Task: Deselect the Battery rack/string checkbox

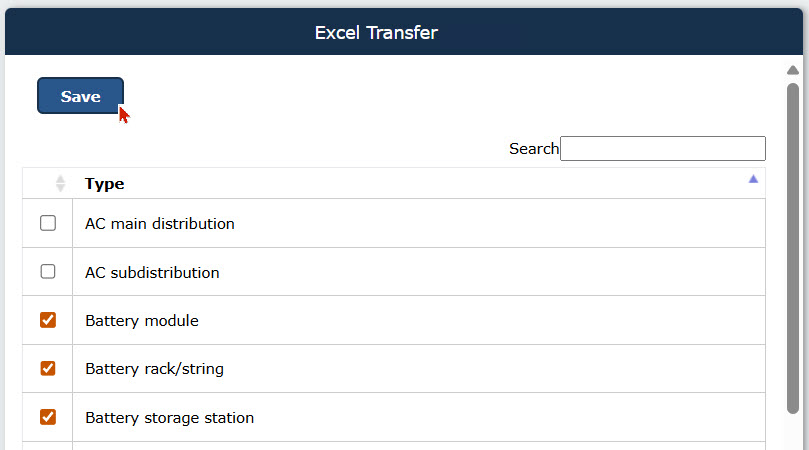Action: coord(48,368)
